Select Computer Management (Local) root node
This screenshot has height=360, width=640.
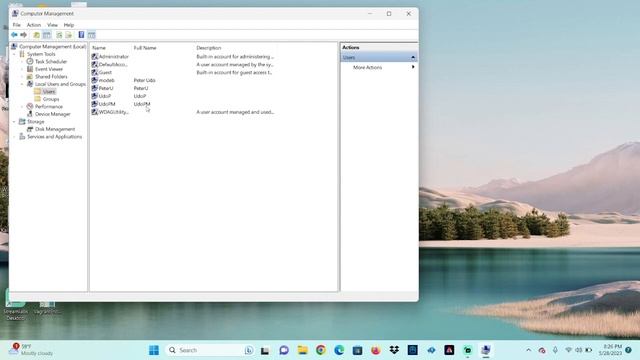pos(49,47)
